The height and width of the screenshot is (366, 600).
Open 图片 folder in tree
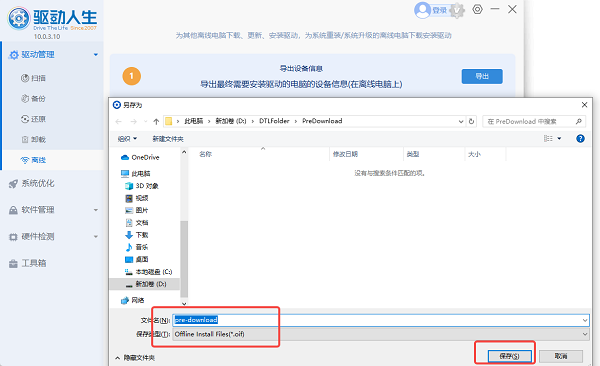pos(137,211)
